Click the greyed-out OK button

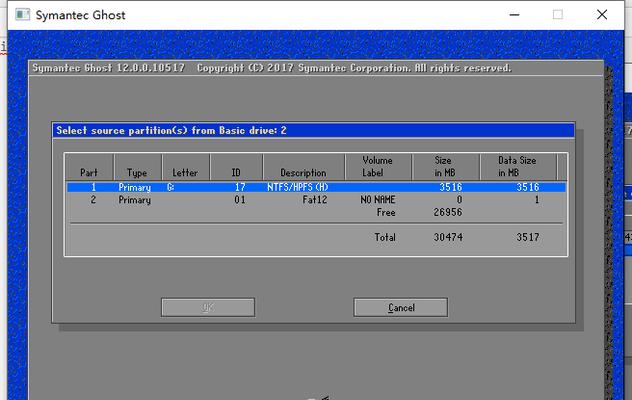click(x=208, y=308)
